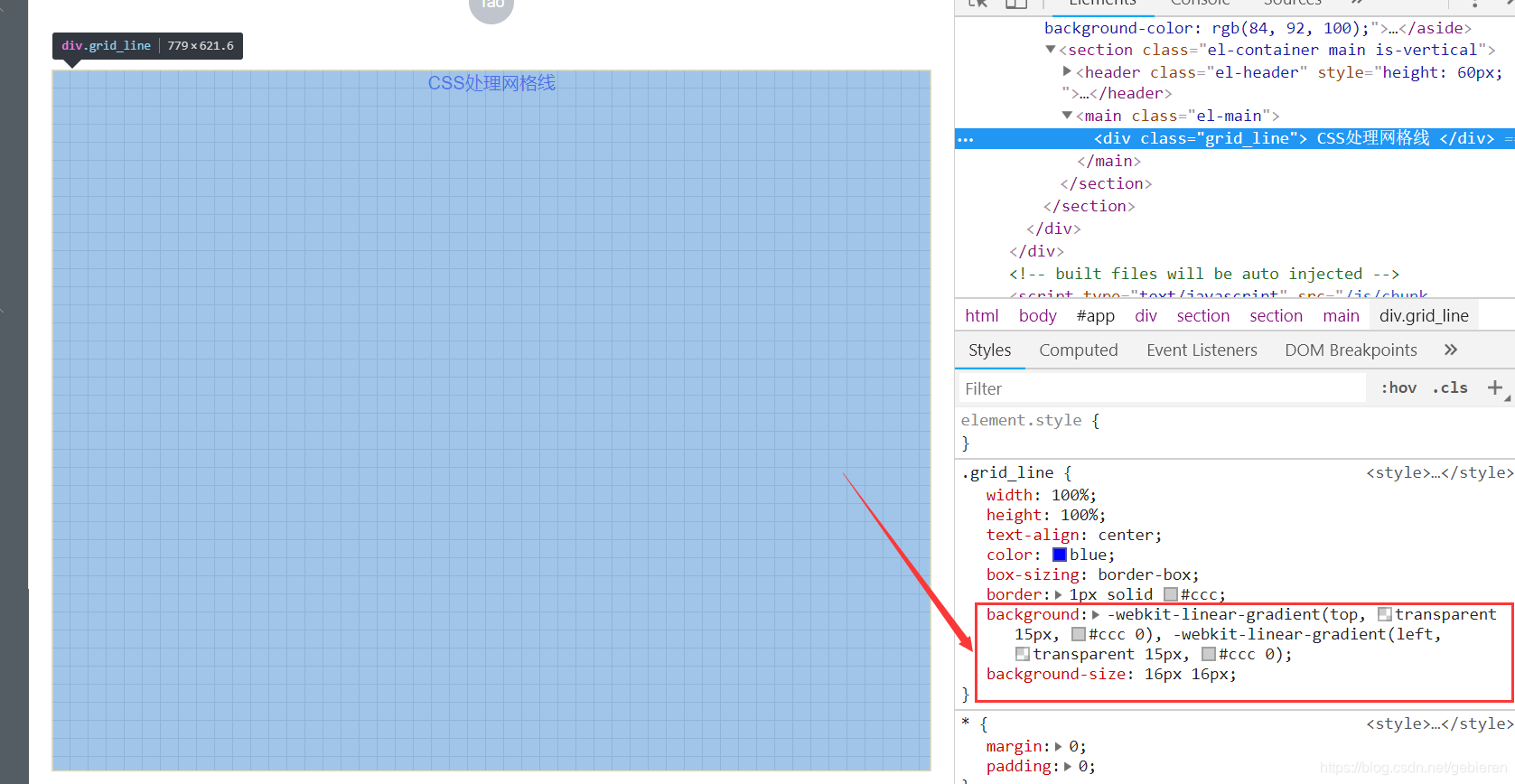Collapse the main el-main node
This screenshot has height=784, width=1515.
point(1067,116)
